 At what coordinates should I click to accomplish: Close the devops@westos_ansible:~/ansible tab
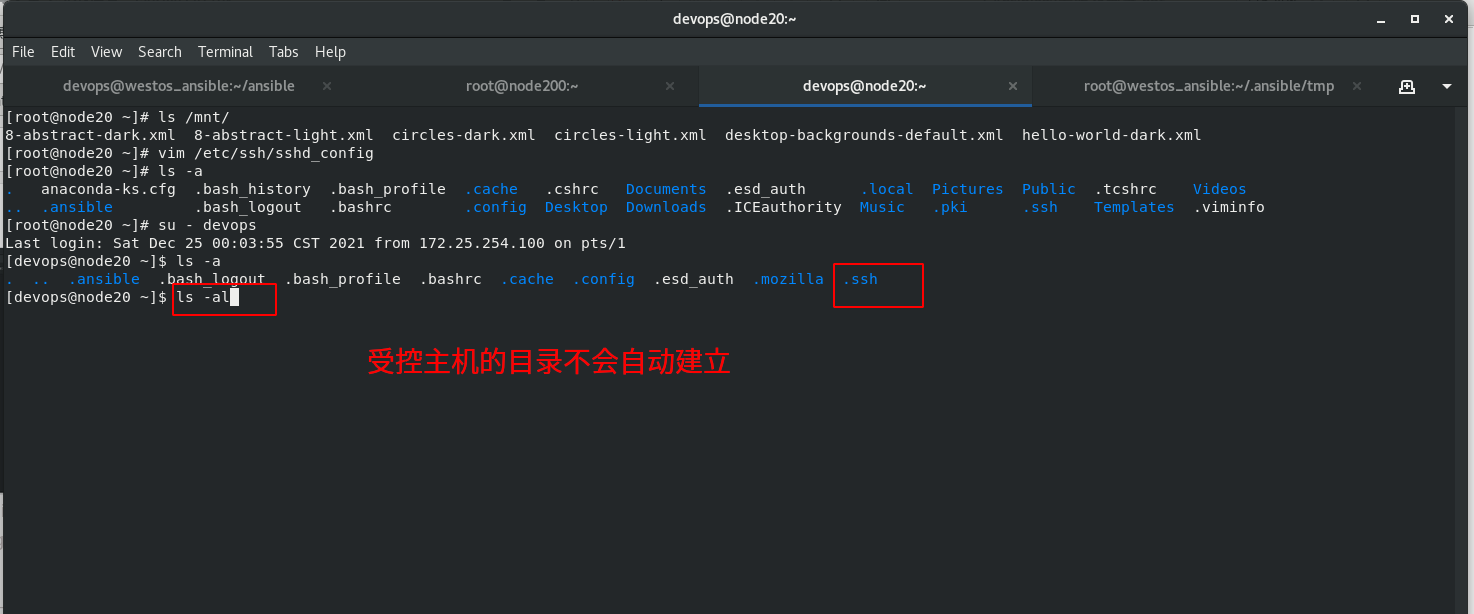click(x=326, y=86)
